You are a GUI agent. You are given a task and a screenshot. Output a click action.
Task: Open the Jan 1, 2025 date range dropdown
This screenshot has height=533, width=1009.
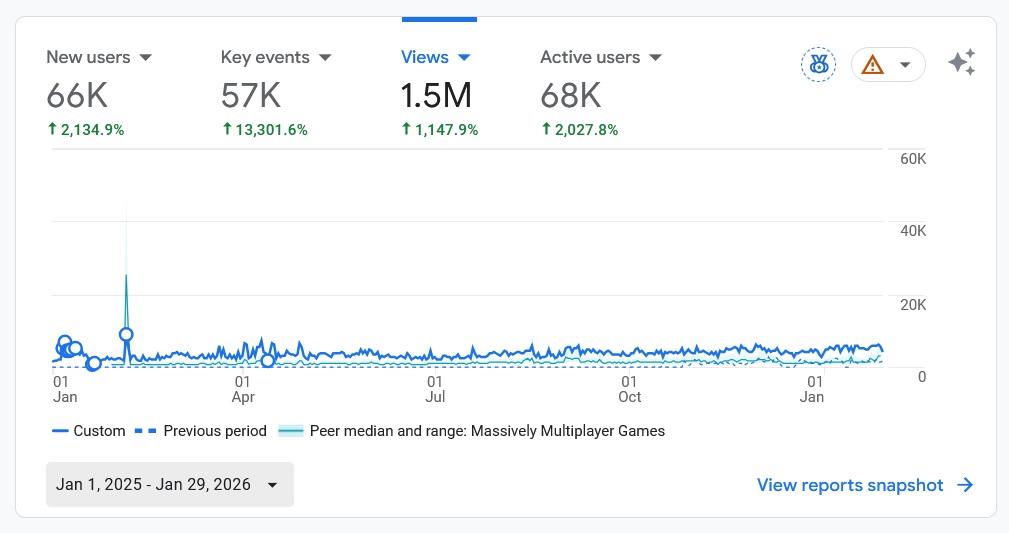(169, 485)
